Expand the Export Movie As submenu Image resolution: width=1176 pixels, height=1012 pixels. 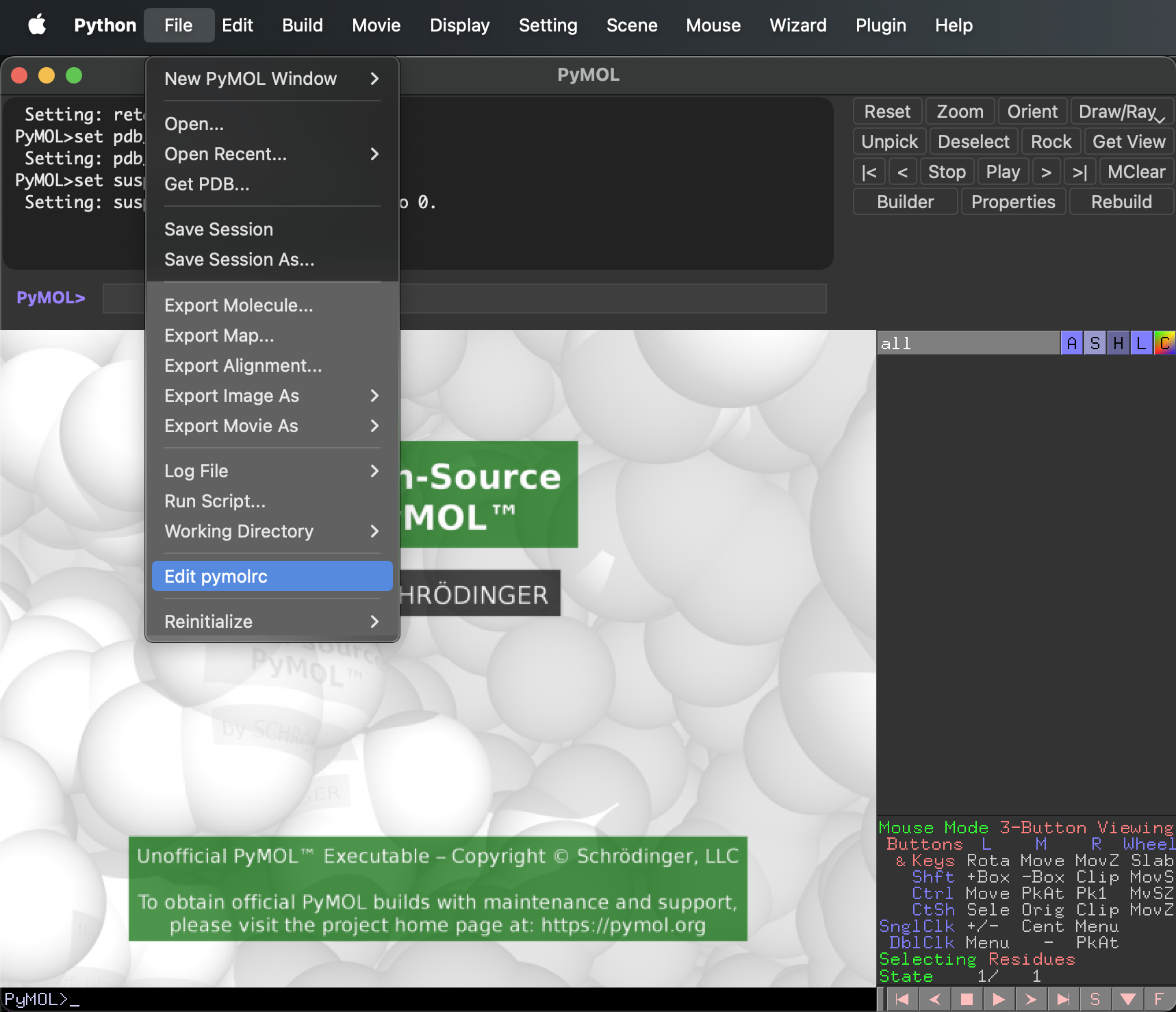click(x=272, y=426)
